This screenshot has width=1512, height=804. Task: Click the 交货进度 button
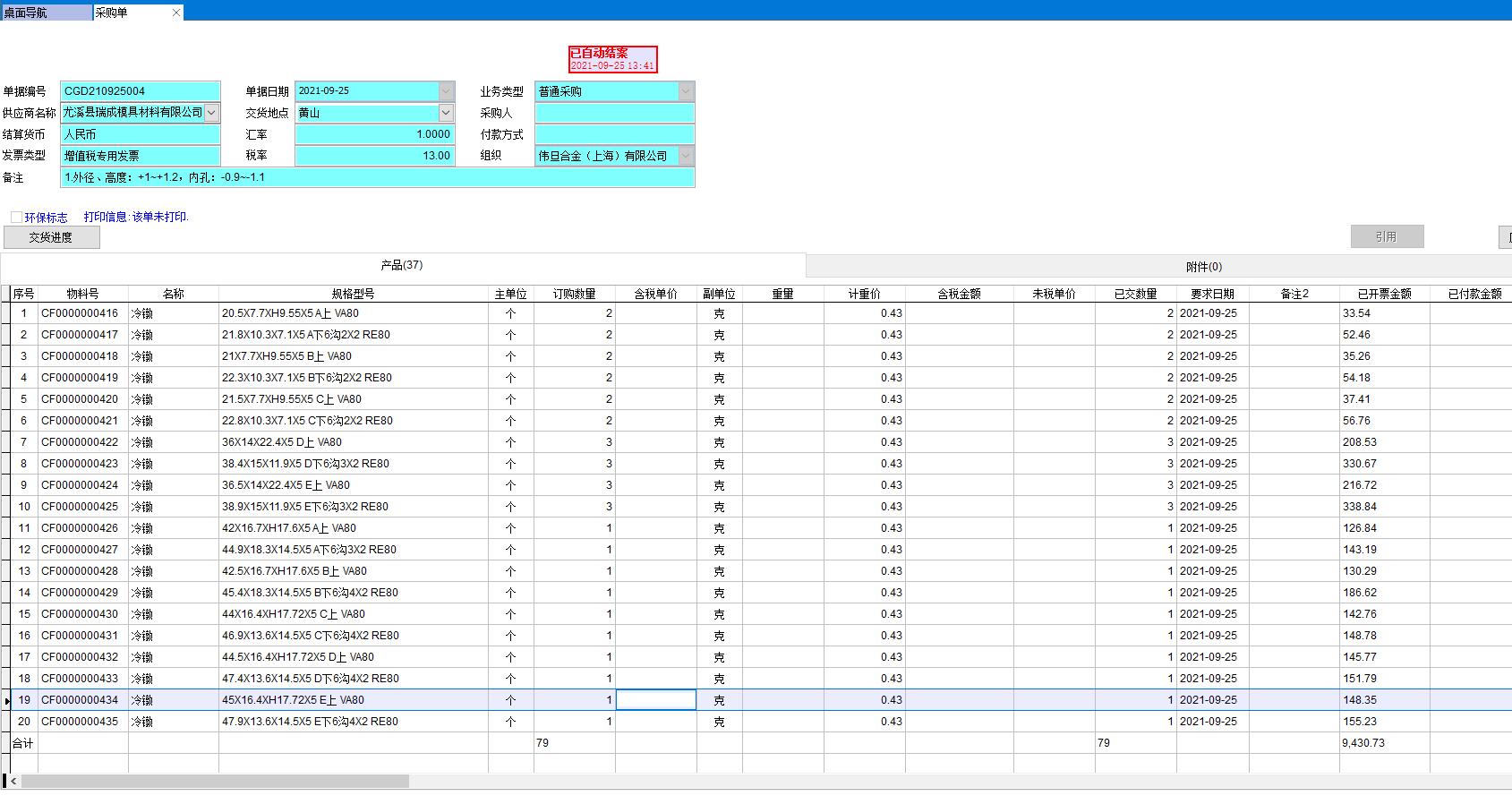point(51,237)
